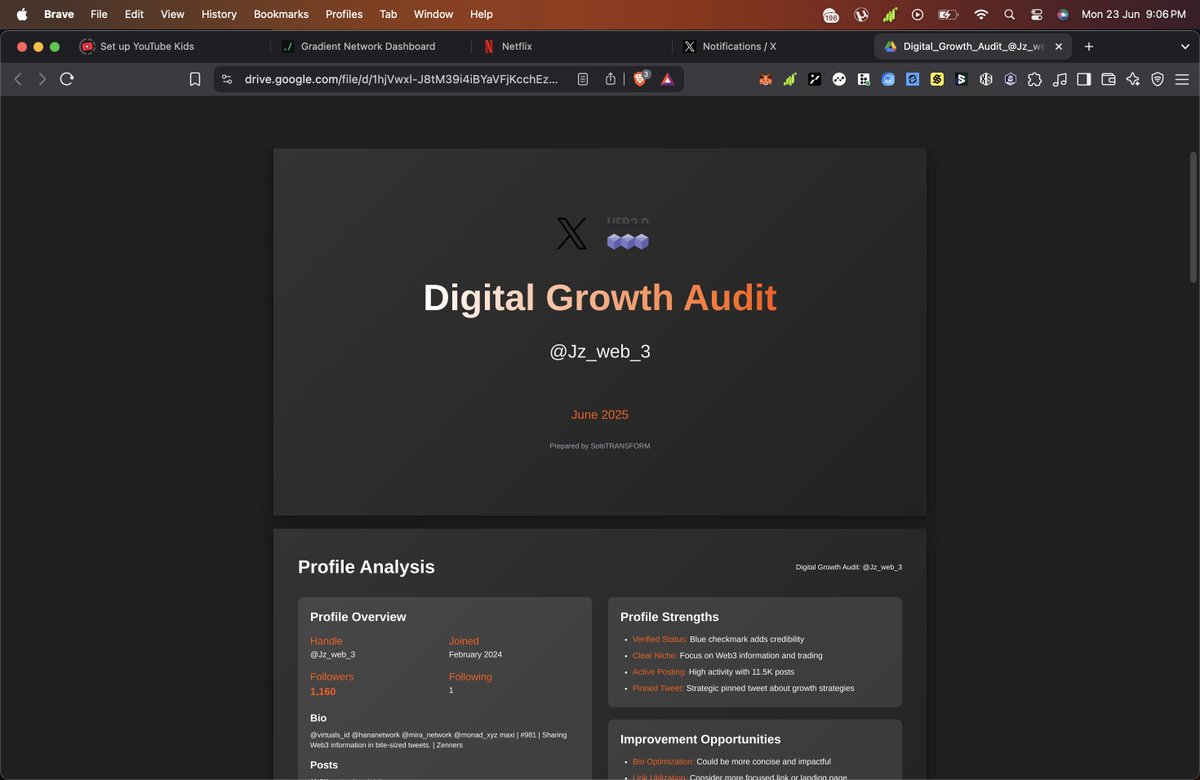1200x780 pixels.
Task: Click the February 2024 joined date
Action: click(475, 655)
